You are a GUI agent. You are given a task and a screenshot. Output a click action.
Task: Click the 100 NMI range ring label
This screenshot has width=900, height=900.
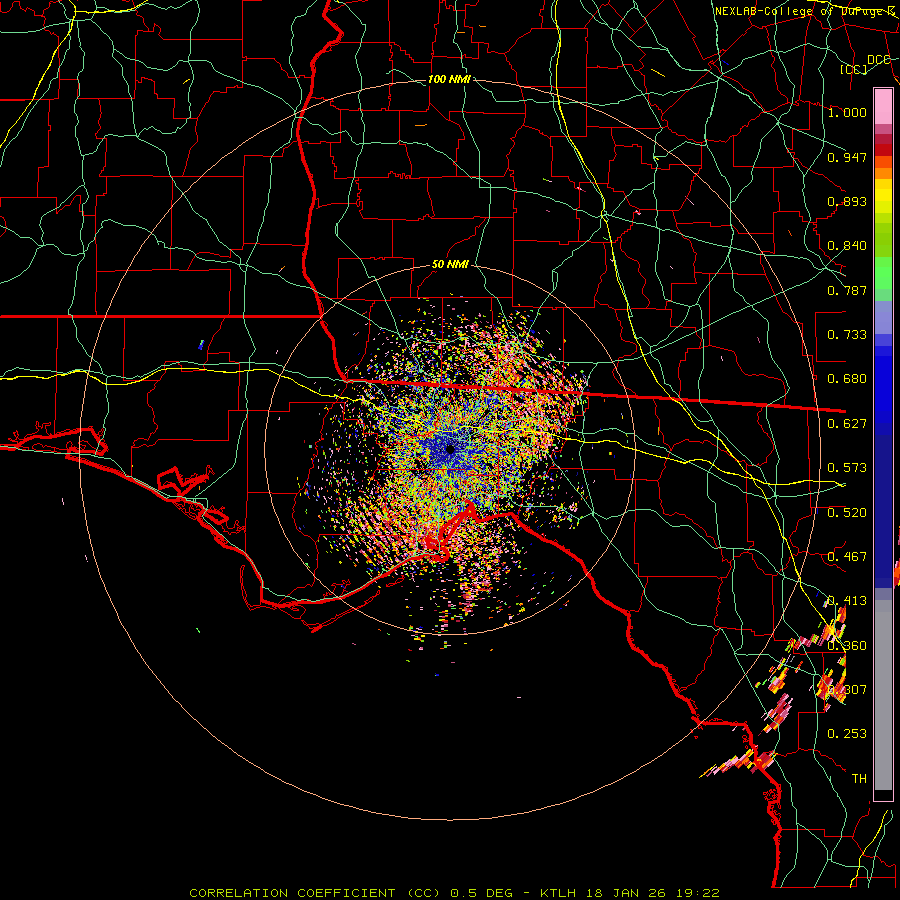(449, 79)
